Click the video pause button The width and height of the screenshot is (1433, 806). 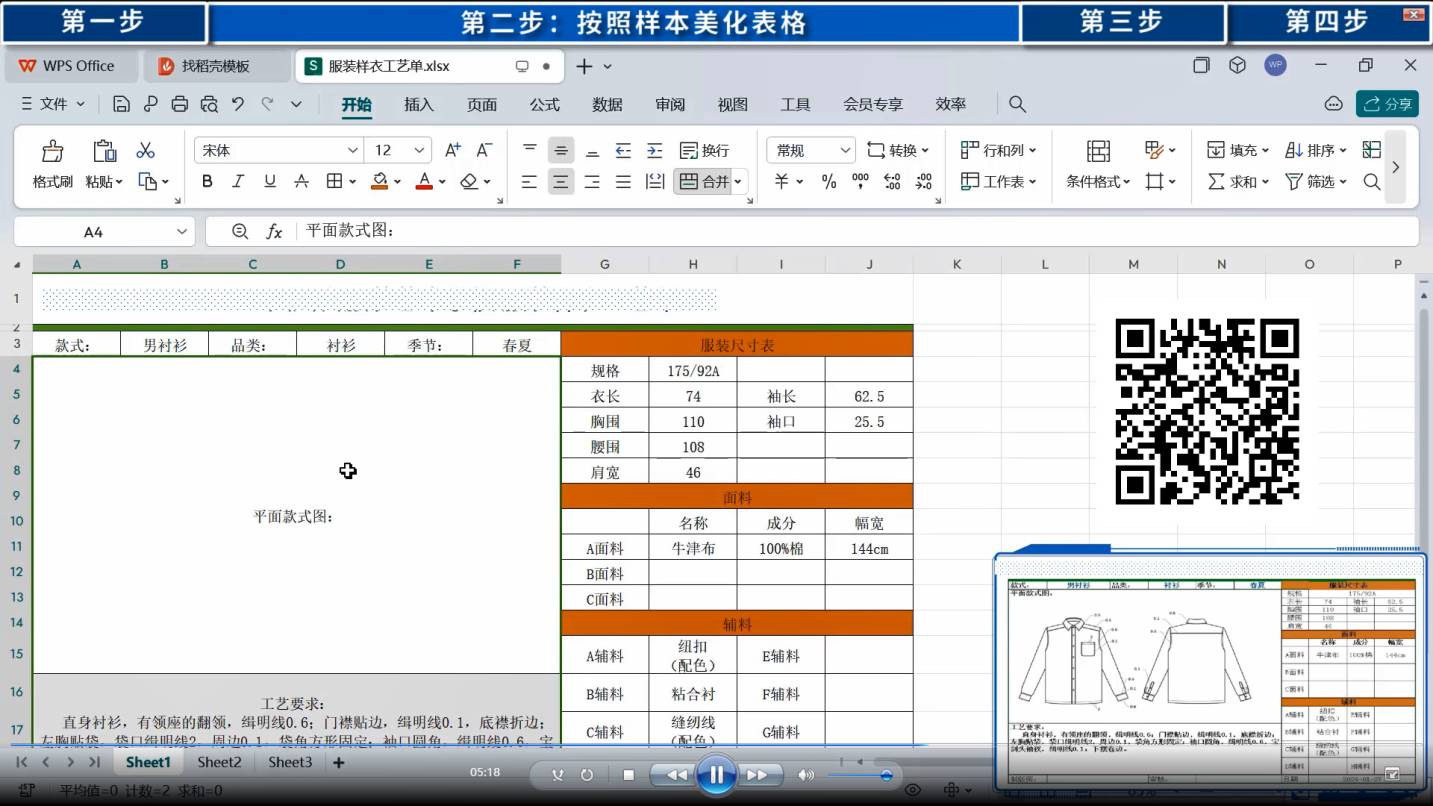pyautogui.click(x=716, y=775)
